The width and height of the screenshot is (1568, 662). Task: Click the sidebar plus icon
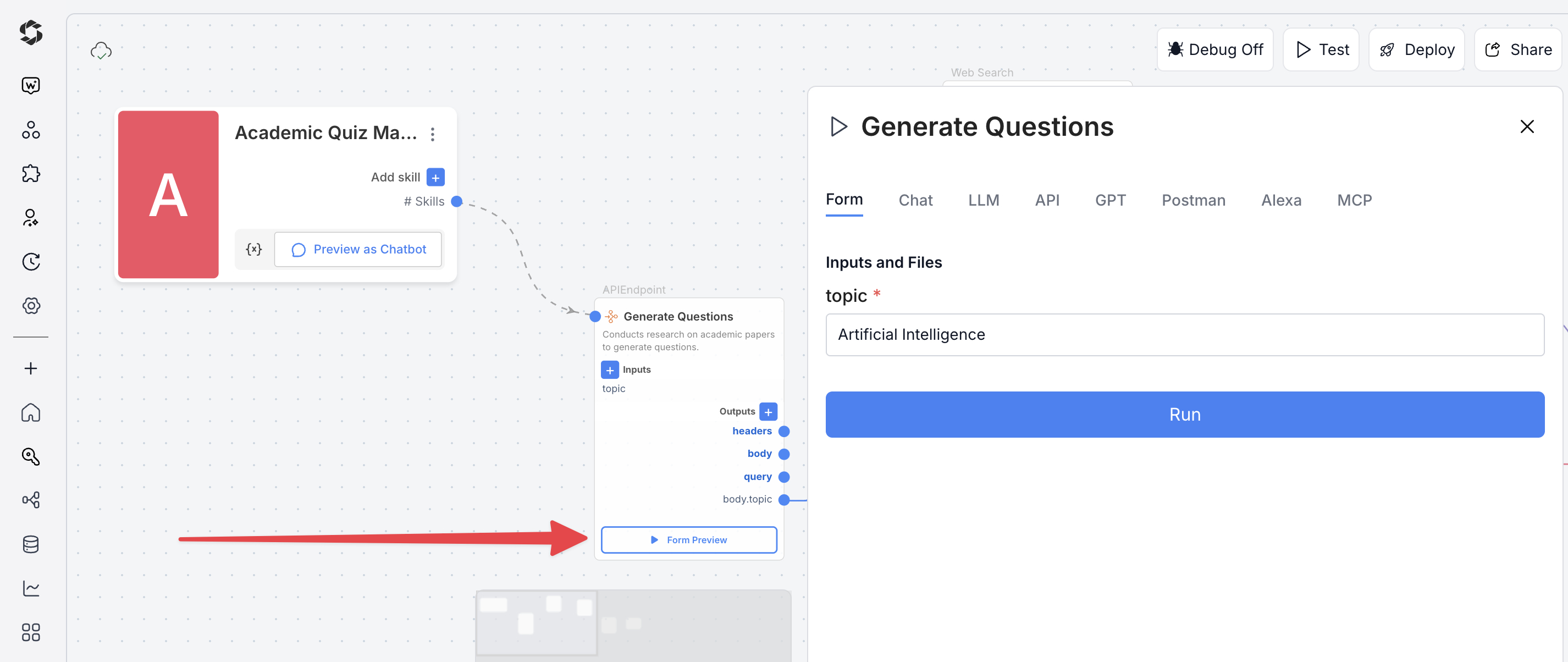30,368
